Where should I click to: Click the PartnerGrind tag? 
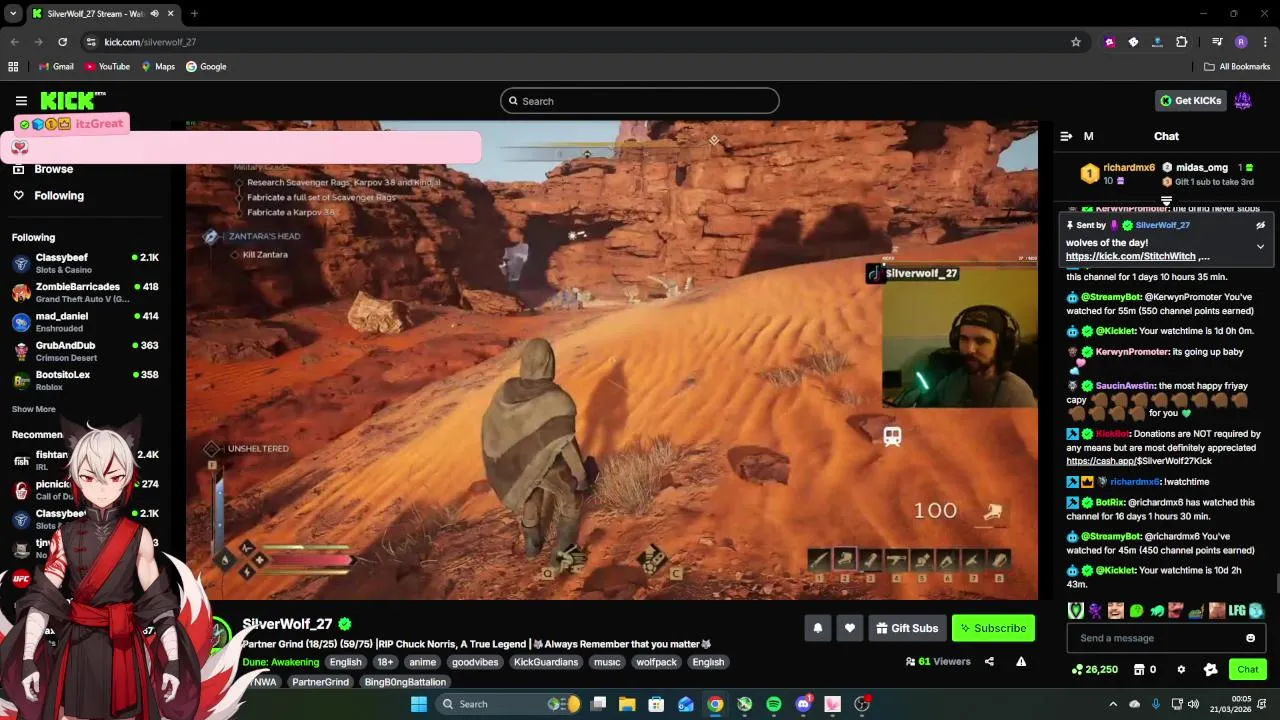pos(320,682)
